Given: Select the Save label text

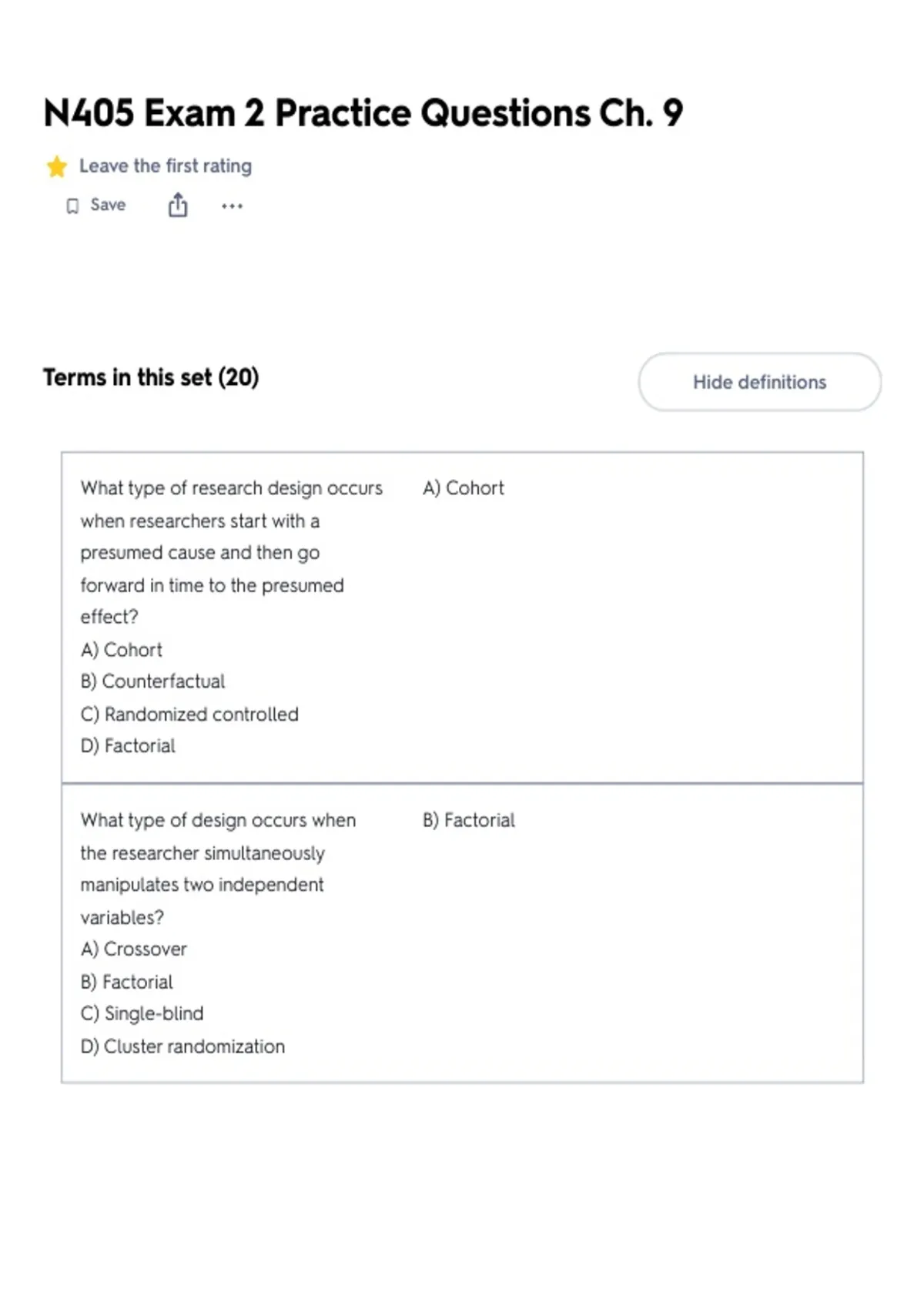Looking at the screenshot, I should pyautogui.click(x=108, y=205).
